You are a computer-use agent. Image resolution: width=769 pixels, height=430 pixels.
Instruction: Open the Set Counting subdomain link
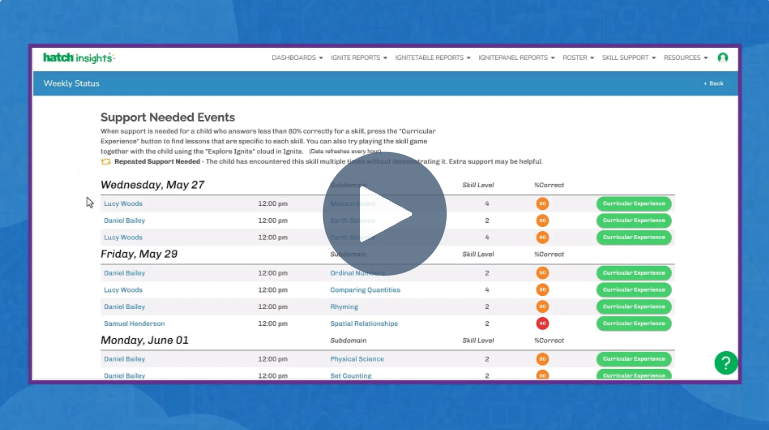(351, 376)
